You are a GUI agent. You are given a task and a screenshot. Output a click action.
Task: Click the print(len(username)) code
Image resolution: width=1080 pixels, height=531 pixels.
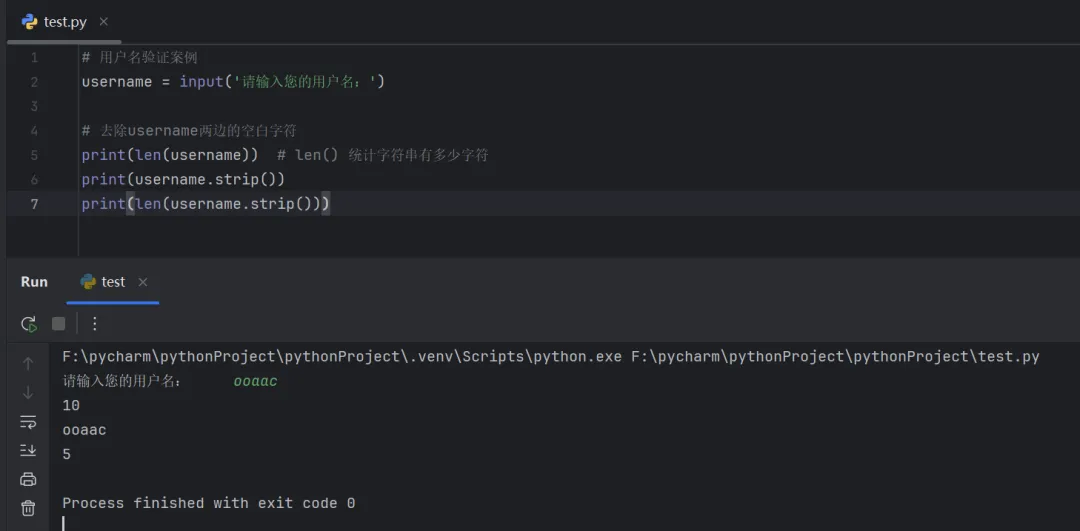169,155
